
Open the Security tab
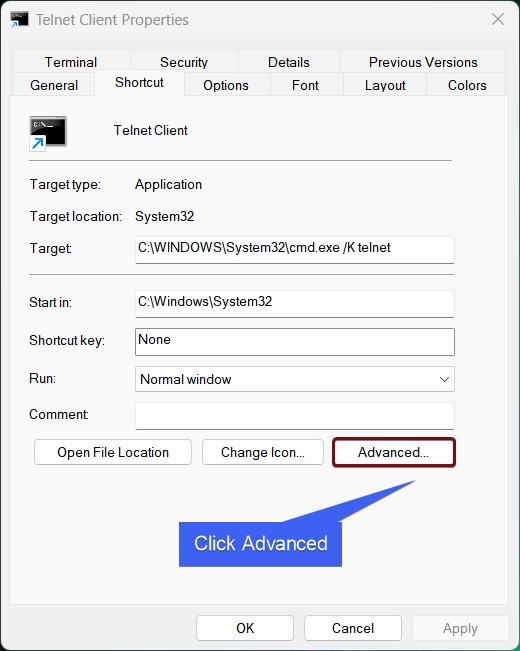tap(184, 62)
